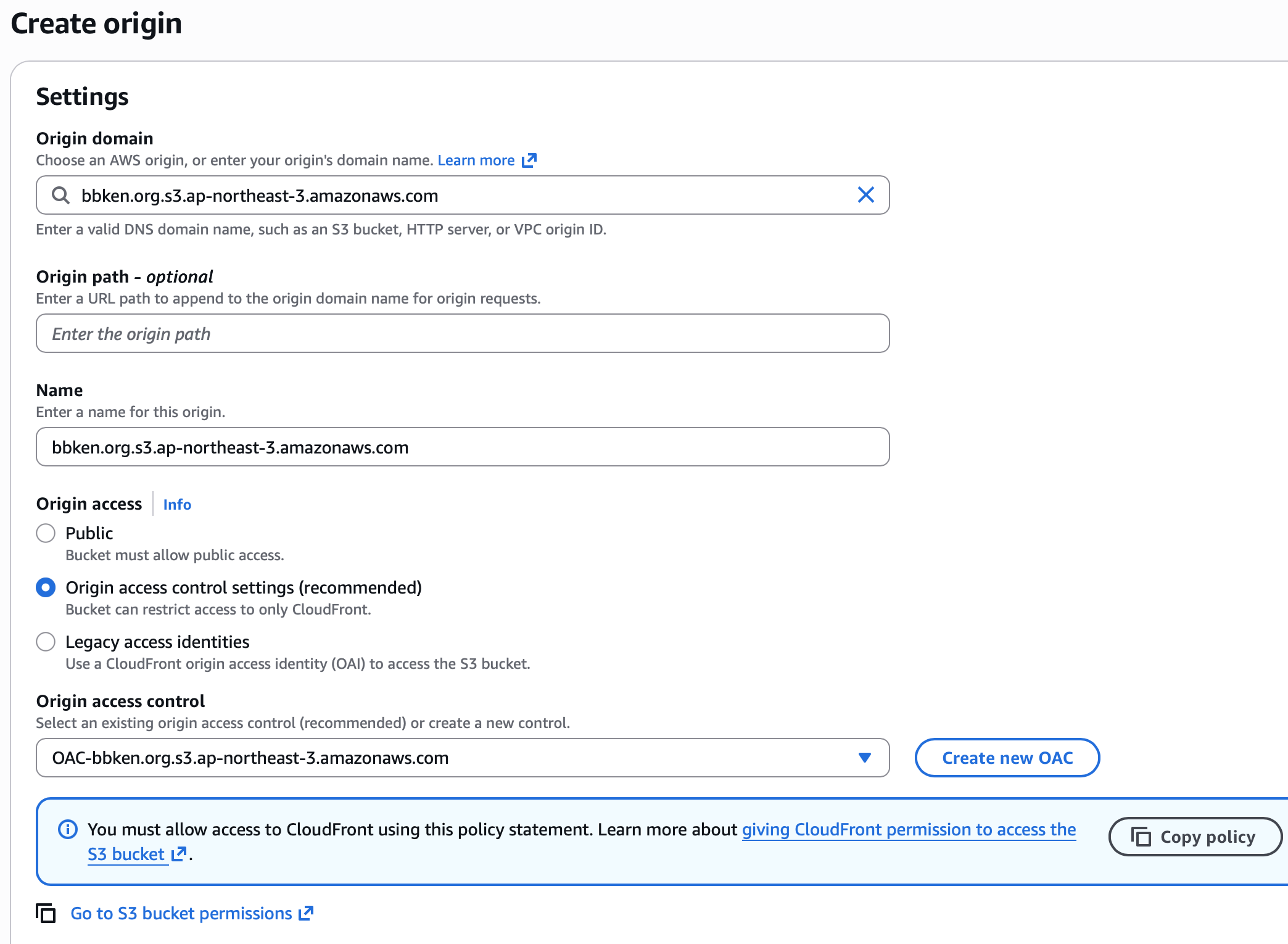
Task: Click the Create new OAC button
Action: 1007,758
